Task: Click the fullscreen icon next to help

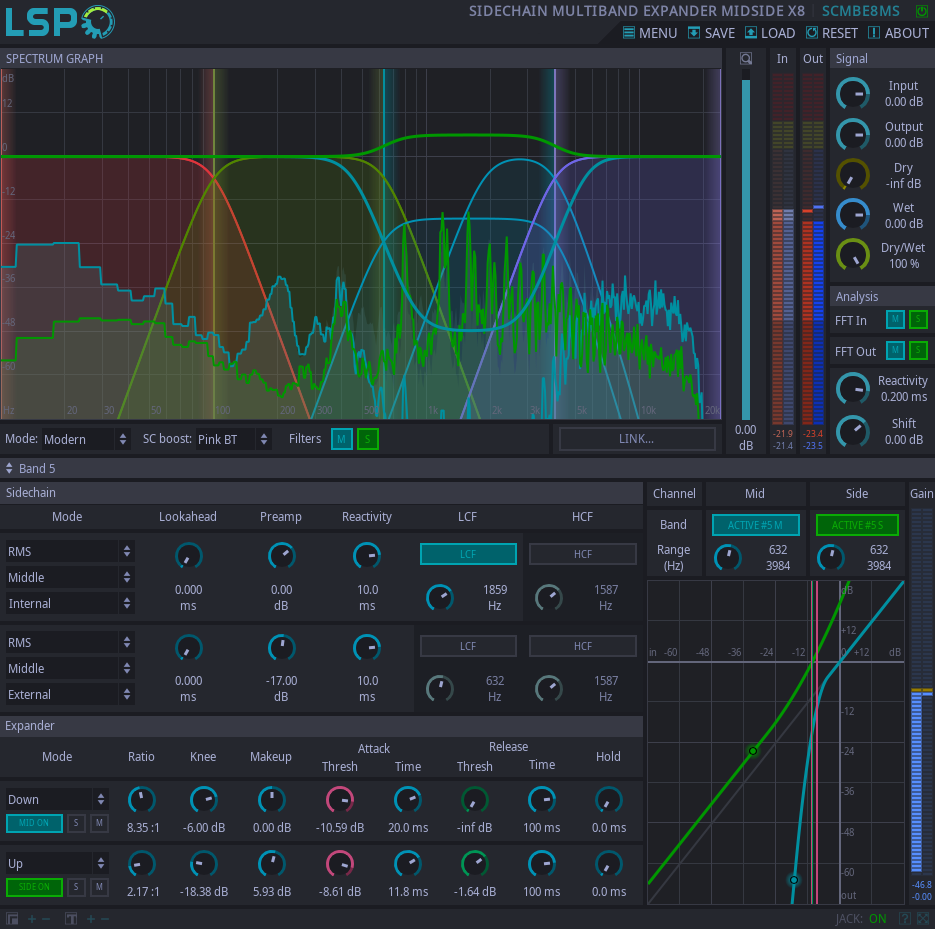Action: coord(922,919)
